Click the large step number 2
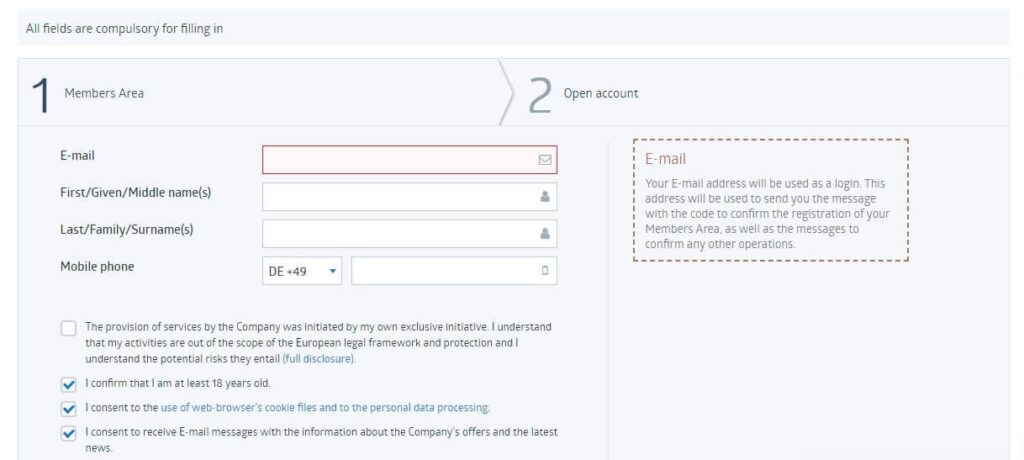This screenshot has height=460, width=1024. click(540, 94)
